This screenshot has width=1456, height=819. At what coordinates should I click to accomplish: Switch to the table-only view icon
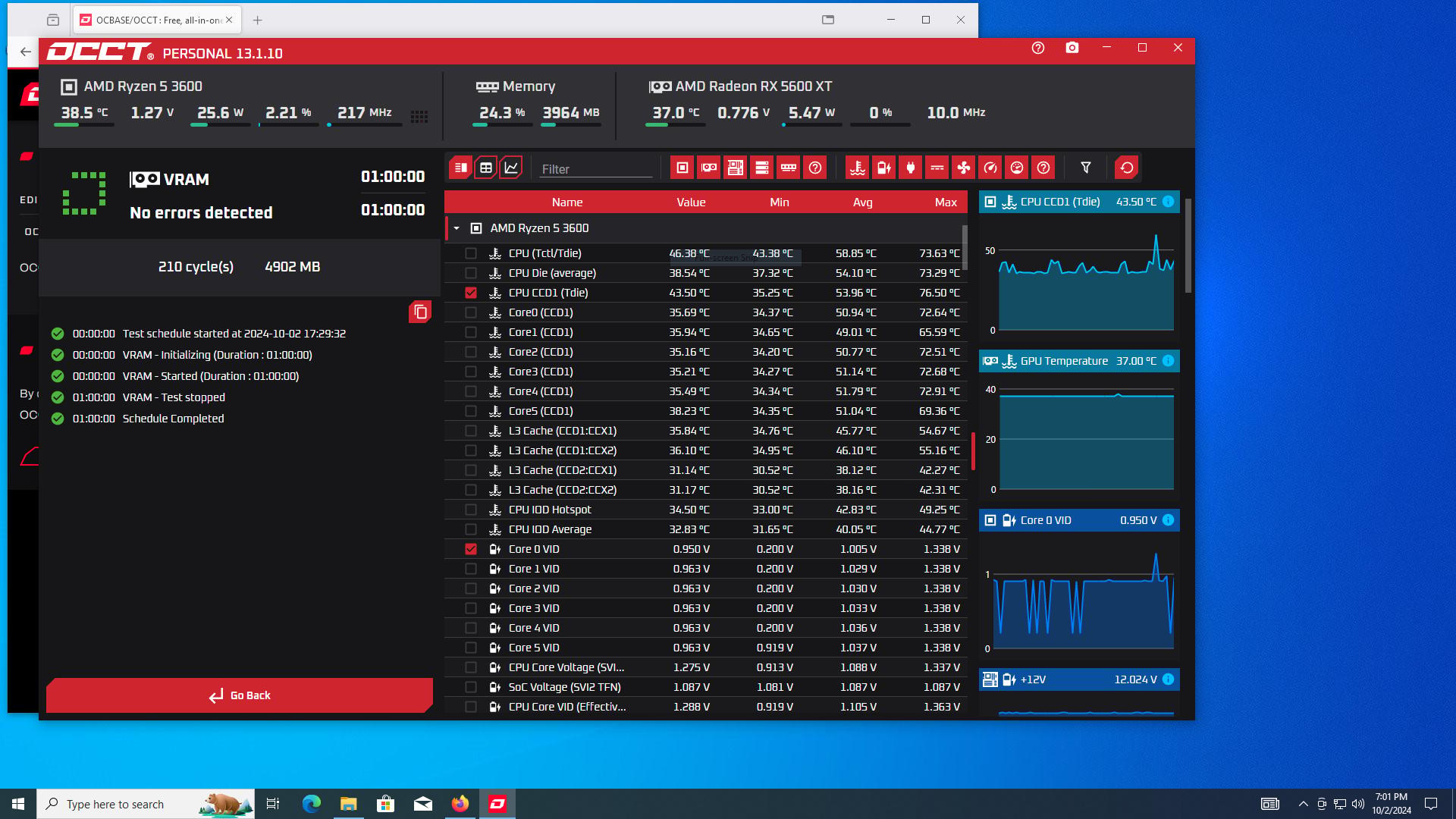(x=486, y=168)
